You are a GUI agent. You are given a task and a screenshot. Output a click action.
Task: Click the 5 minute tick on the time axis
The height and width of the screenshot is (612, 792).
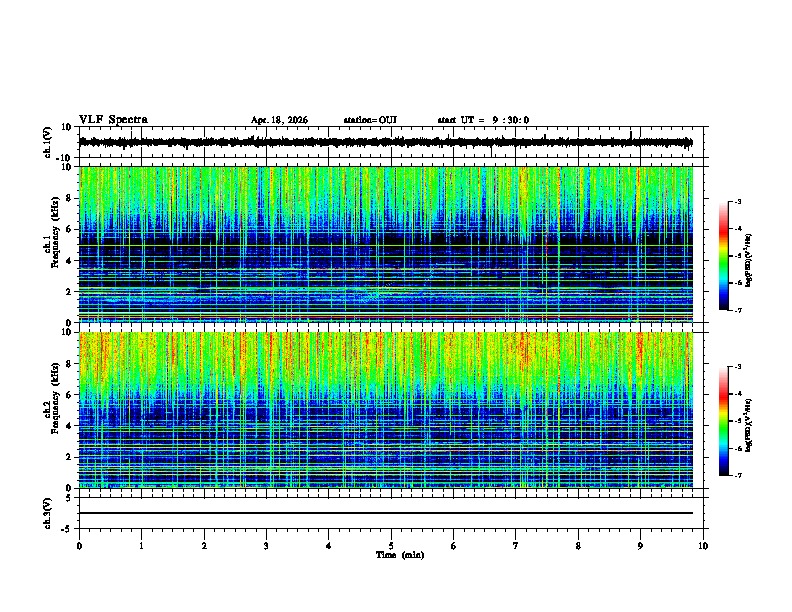pyautogui.click(x=391, y=546)
